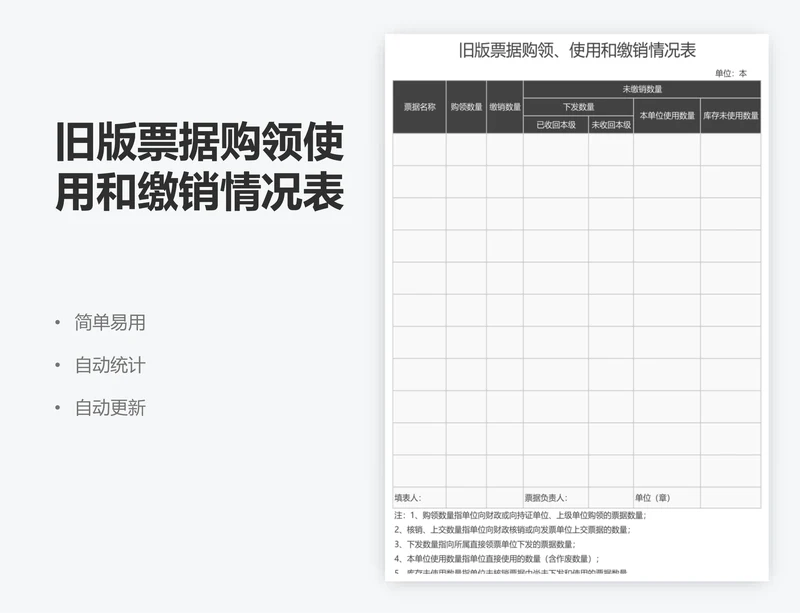Select the 本单位使用数量 header cell
Image resolution: width=800 pixels, height=613 pixels.
point(667,115)
